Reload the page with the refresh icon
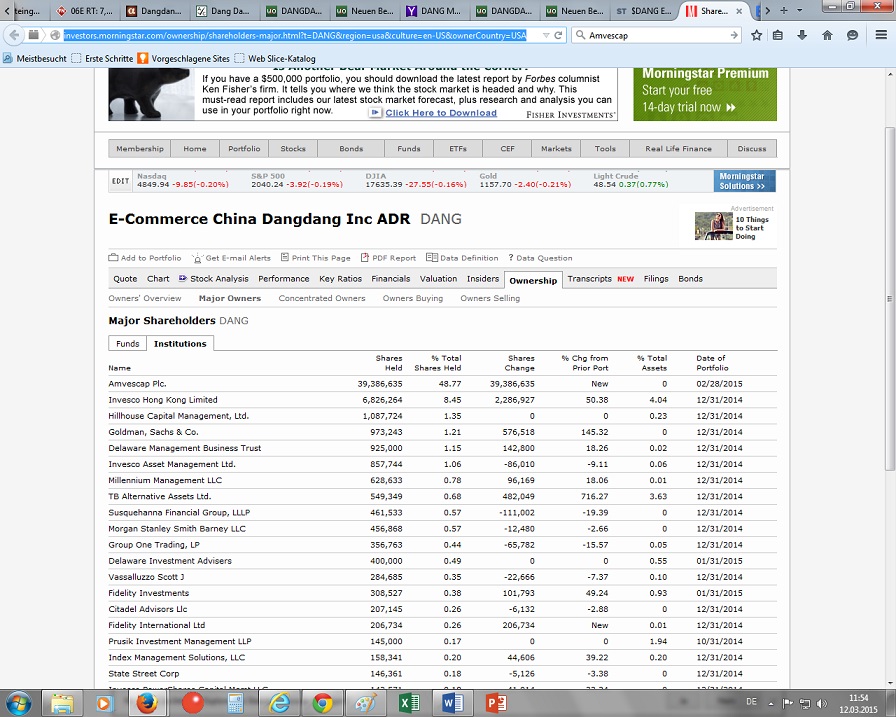 [556, 34]
